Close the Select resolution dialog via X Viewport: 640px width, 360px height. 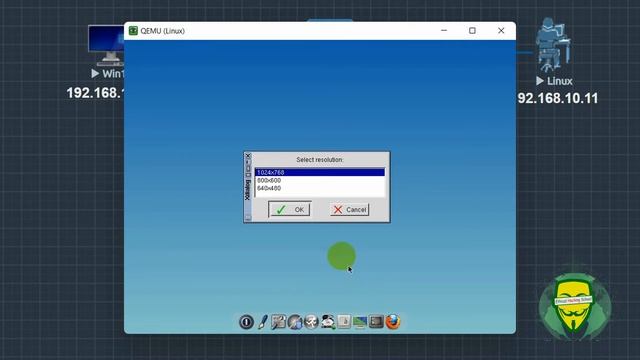[x=248, y=156]
